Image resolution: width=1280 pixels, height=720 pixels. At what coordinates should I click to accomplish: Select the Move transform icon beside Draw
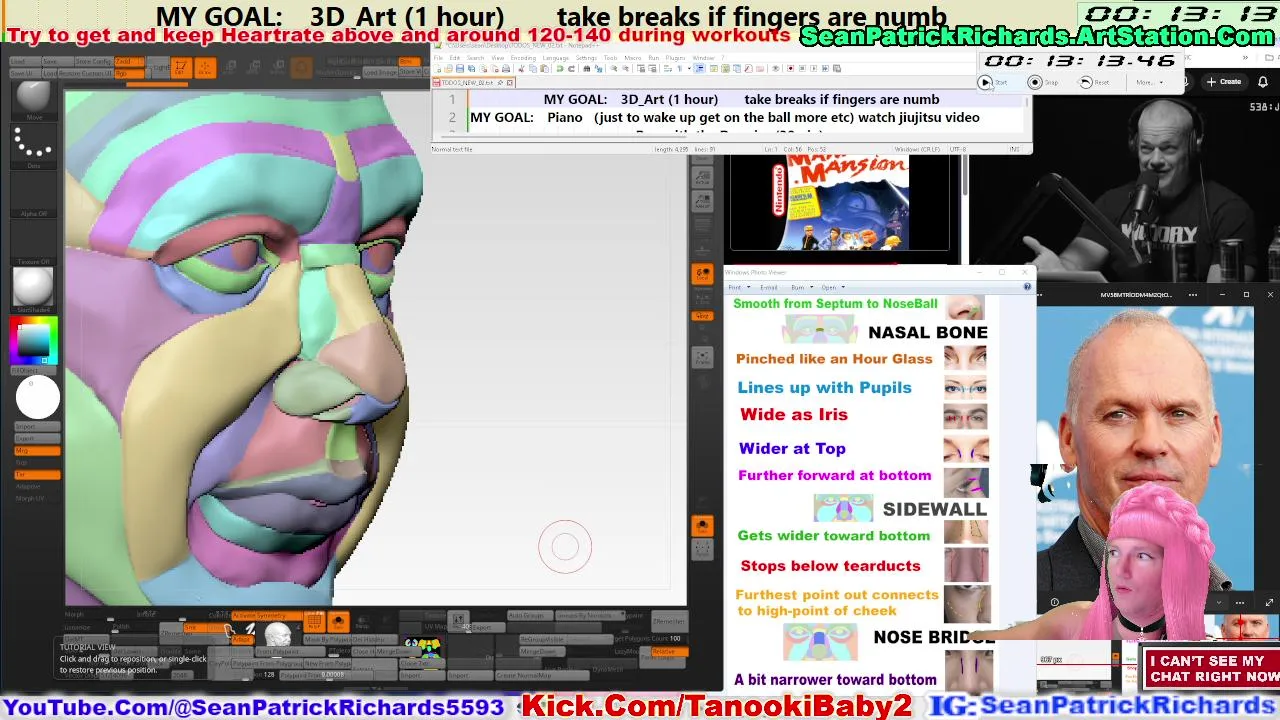tap(230, 66)
